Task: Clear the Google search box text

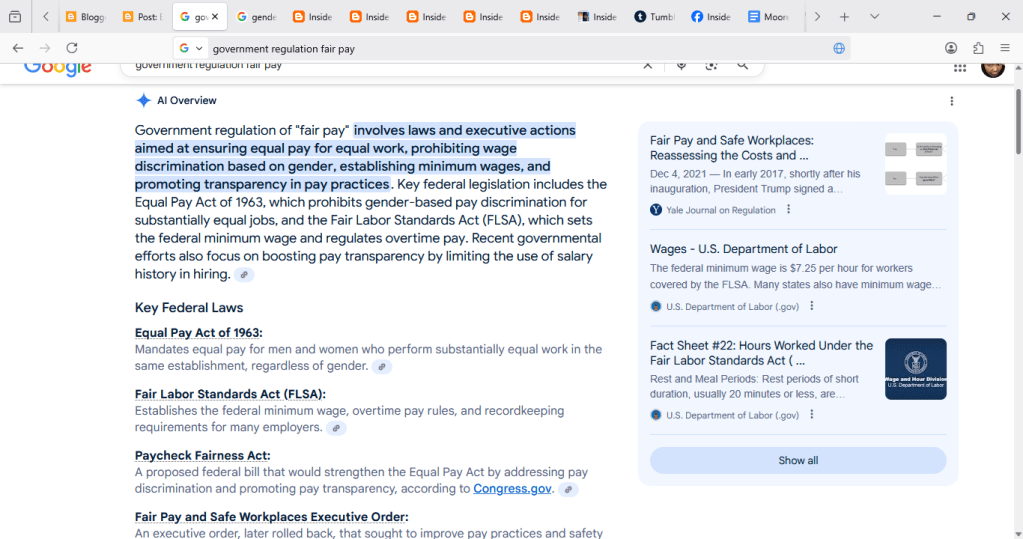Action: point(647,66)
